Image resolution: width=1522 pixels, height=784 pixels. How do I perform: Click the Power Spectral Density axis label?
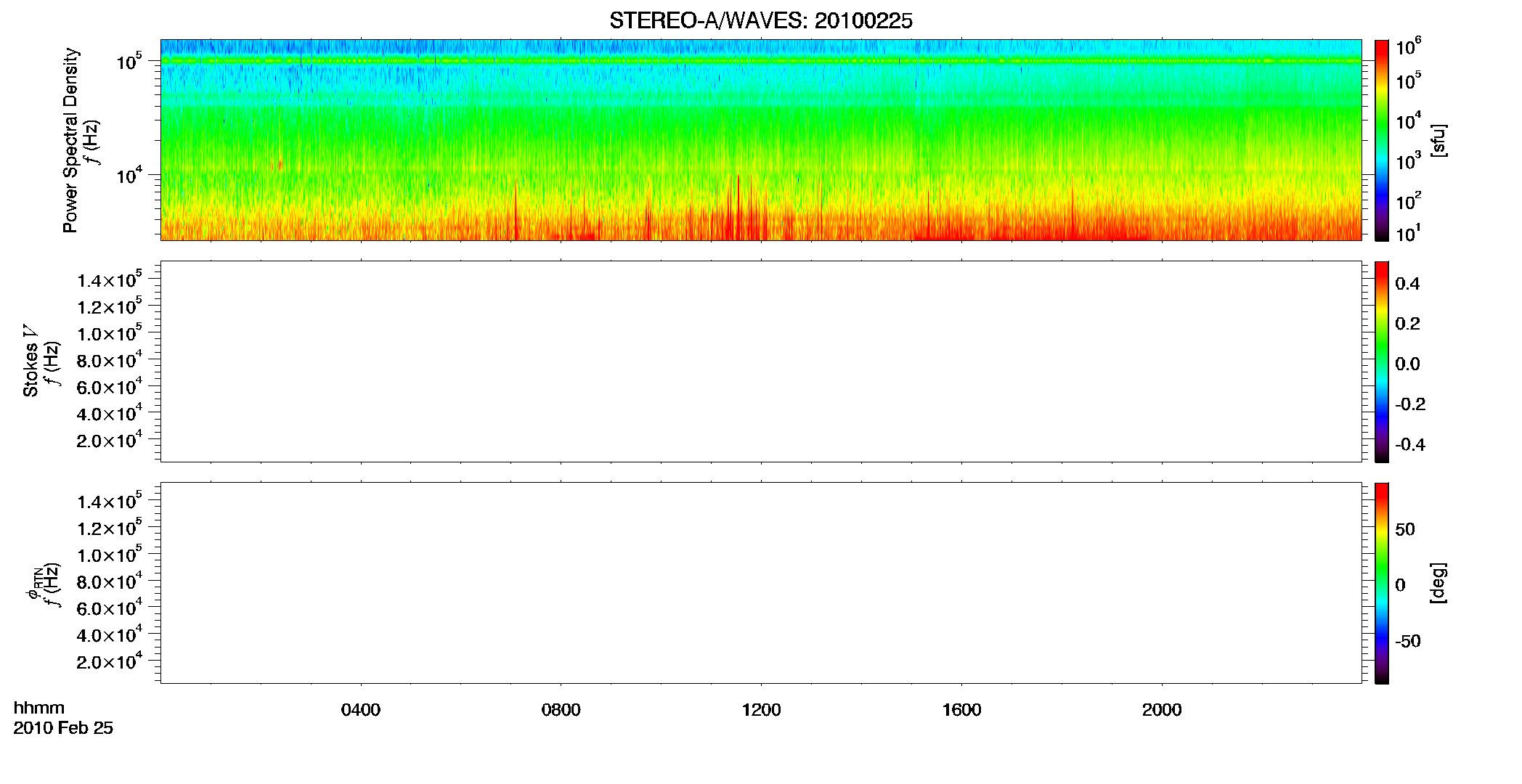click(70, 140)
